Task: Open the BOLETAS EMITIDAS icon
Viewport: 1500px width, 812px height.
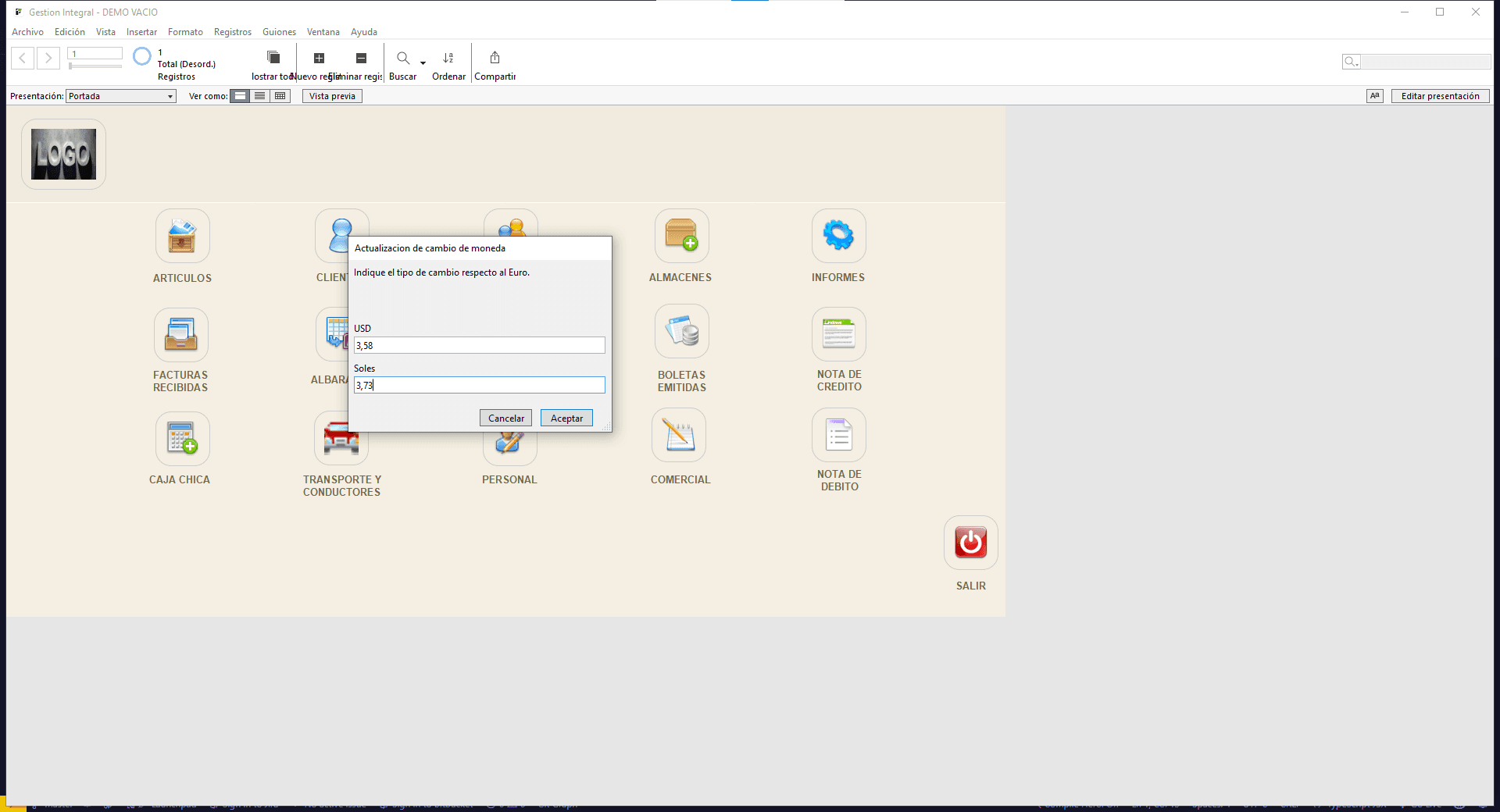Action: [681, 332]
